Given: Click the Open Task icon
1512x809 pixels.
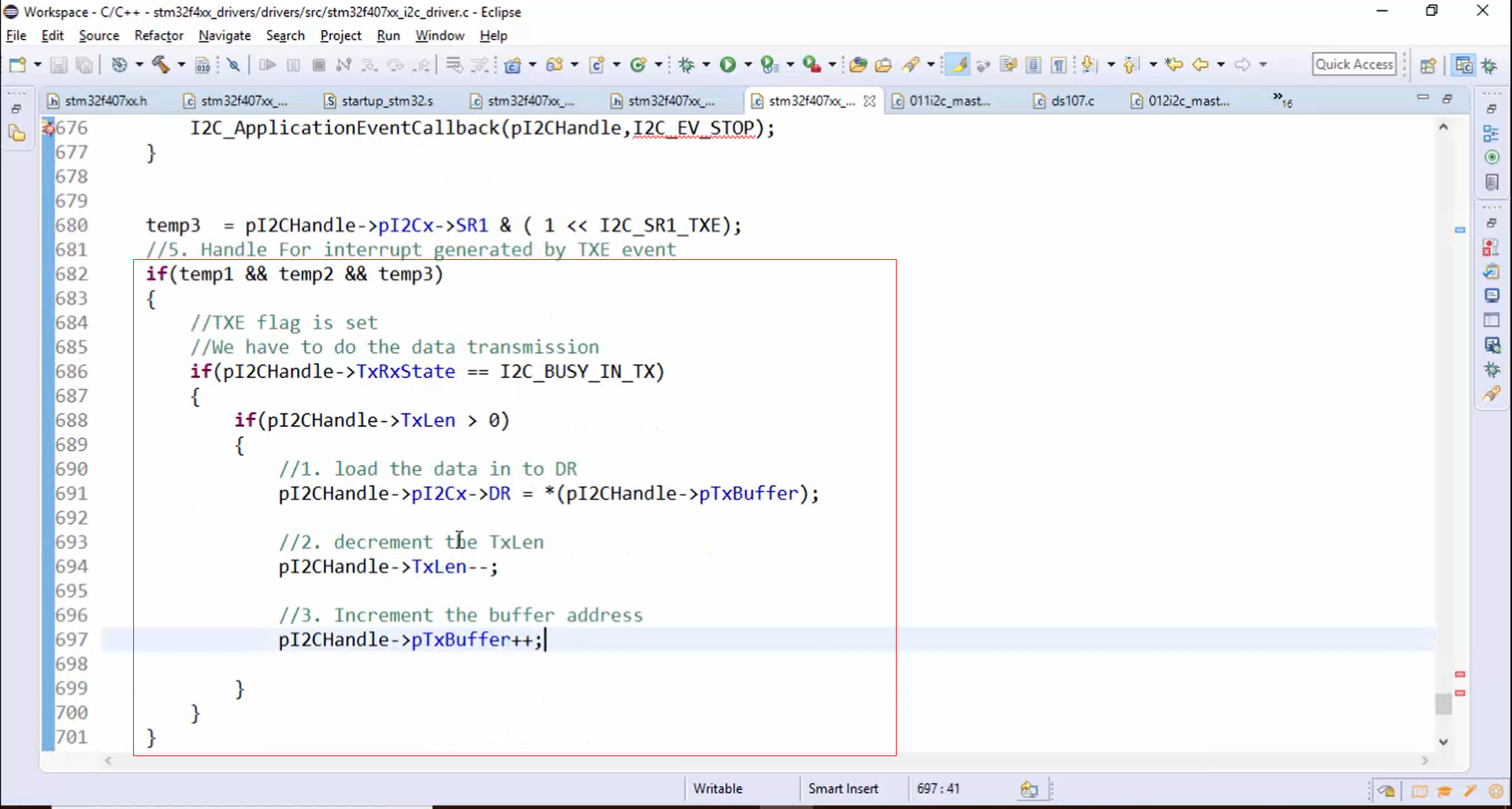Looking at the screenshot, I should click(x=883, y=65).
